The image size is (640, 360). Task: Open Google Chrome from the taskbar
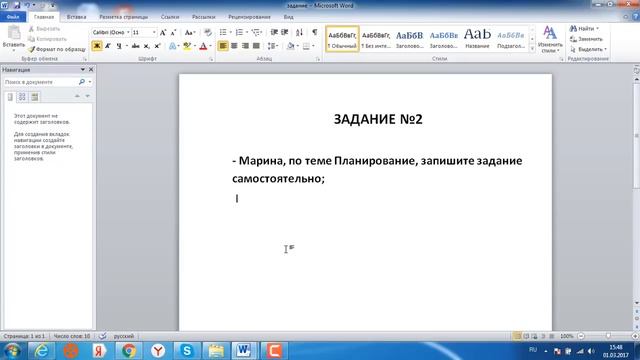click(129, 351)
